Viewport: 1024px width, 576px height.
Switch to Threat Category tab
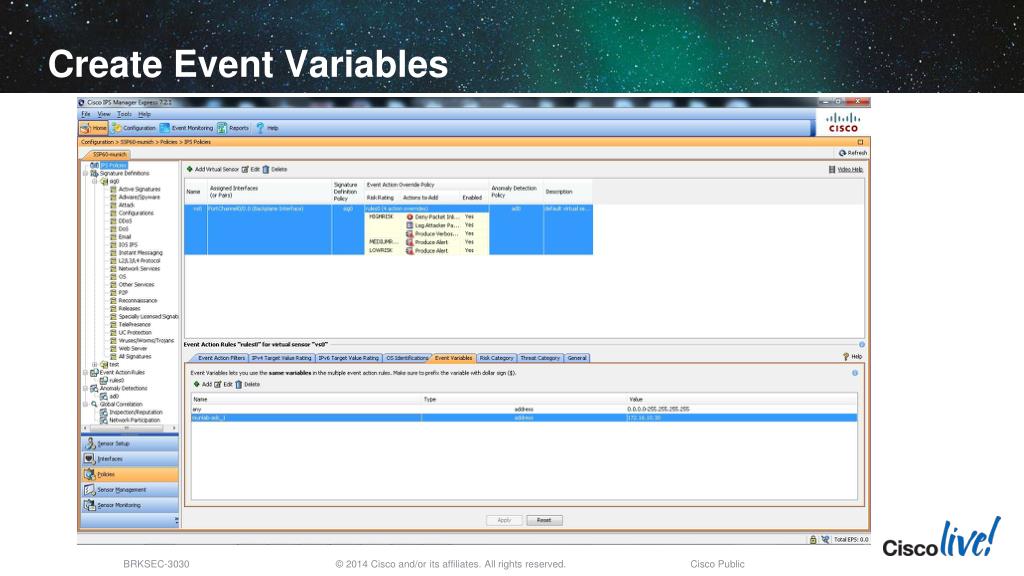tap(540, 358)
